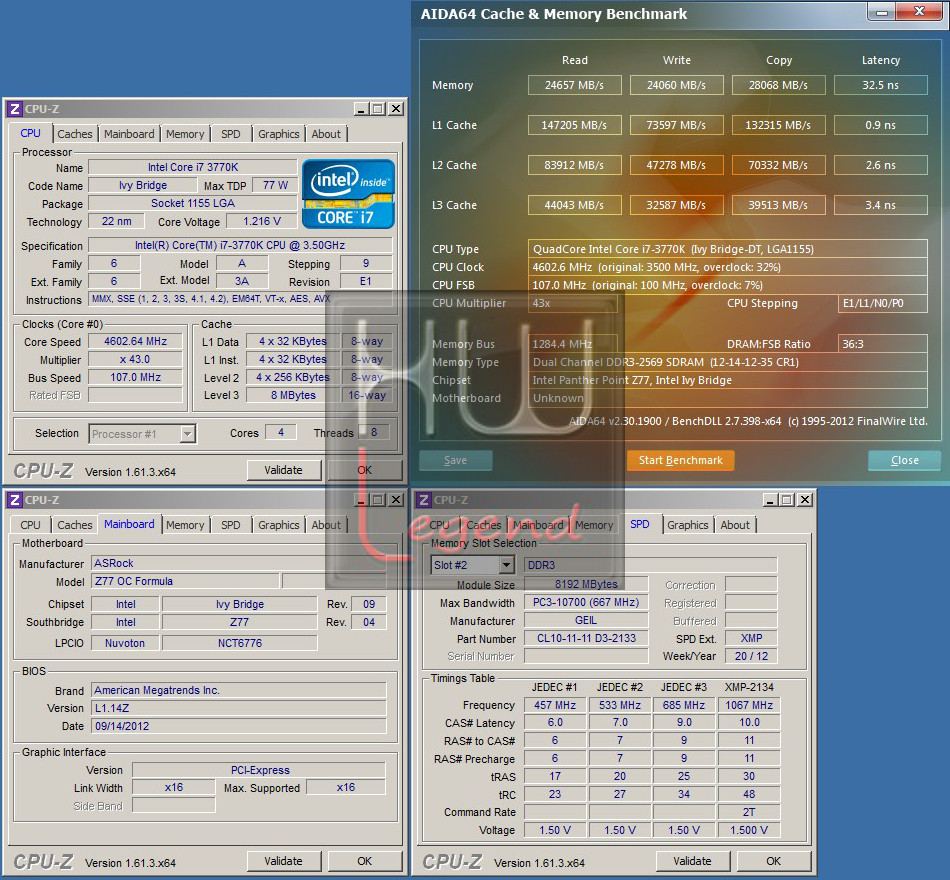The height and width of the screenshot is (880, 950).
Task: Click the LPCIO chip NCT6776
Action: [x=239, y=643]
